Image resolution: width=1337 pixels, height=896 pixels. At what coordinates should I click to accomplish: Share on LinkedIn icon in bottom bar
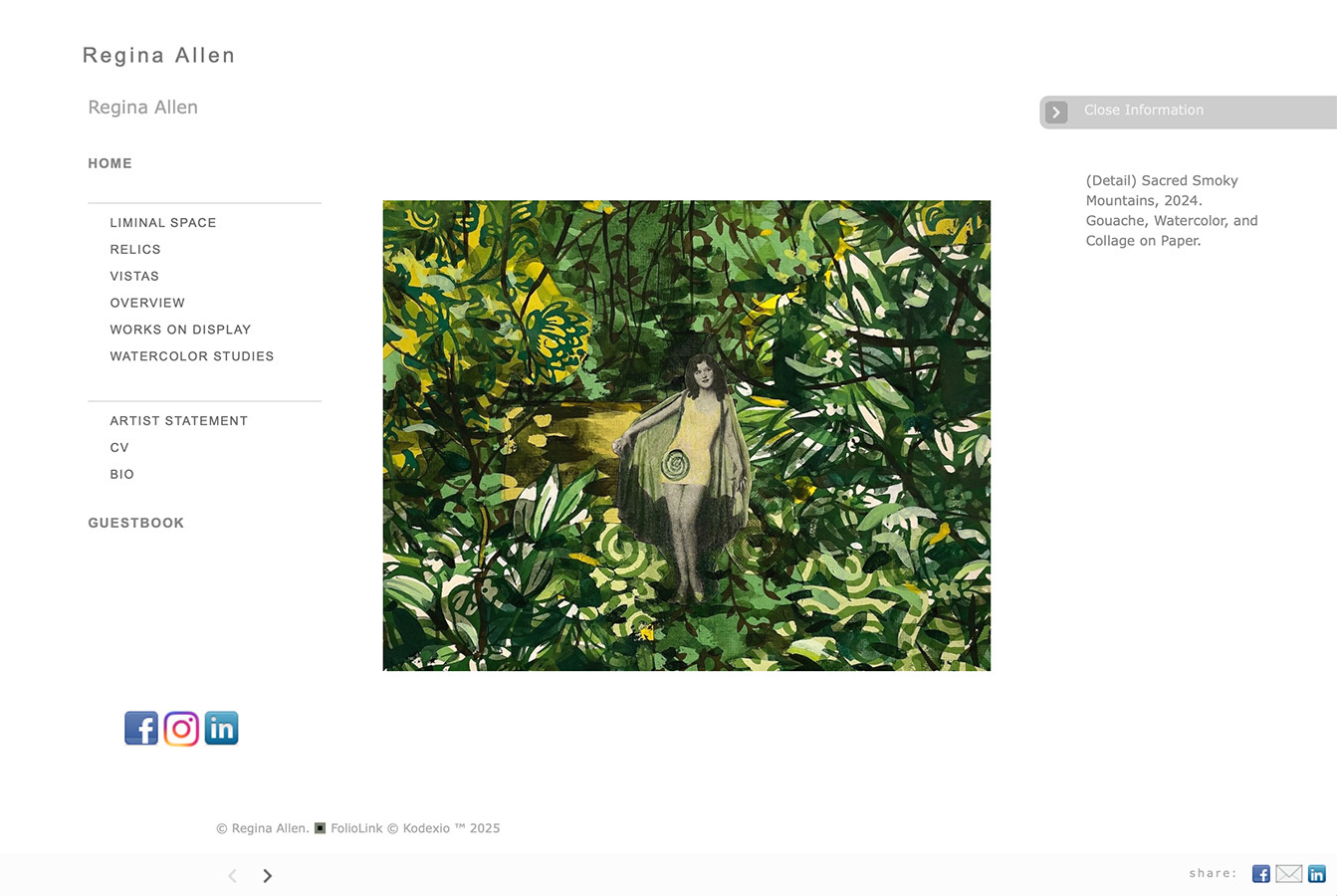click(x=1316, y=874)
